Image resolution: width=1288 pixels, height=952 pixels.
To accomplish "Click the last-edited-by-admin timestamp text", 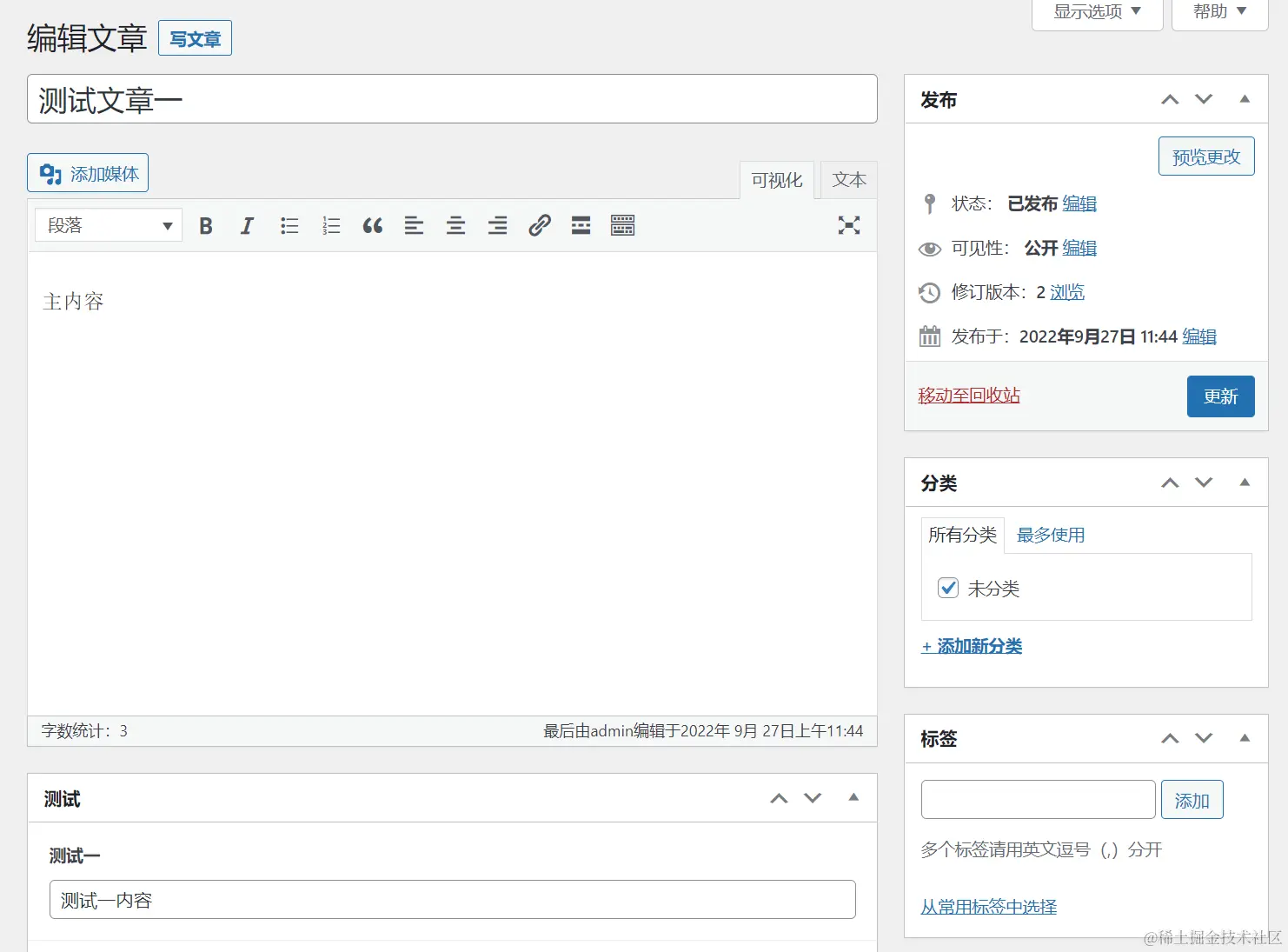I will coord(703,731).
